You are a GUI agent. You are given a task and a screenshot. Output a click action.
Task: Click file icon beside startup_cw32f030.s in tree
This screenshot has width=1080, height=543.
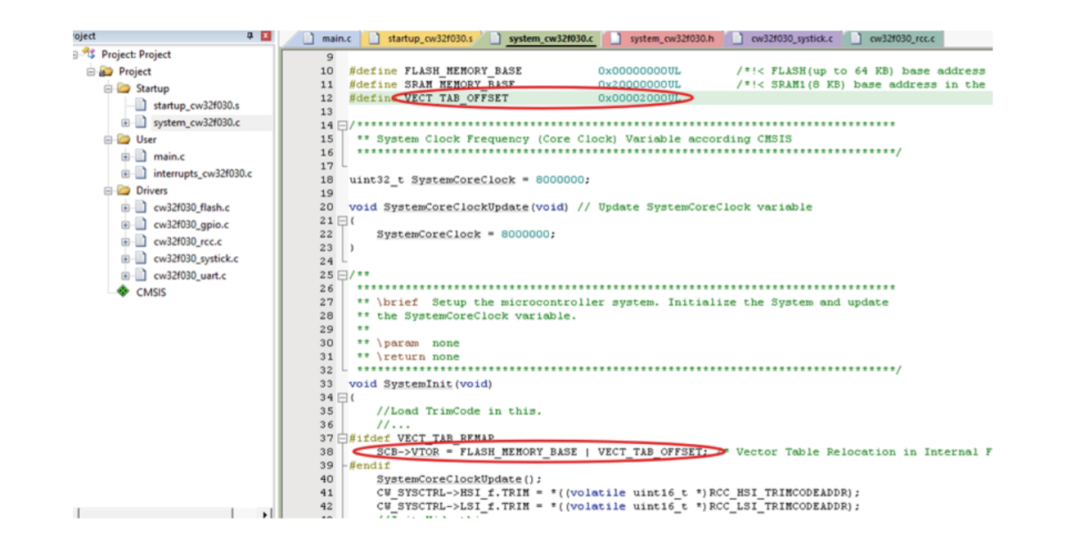141,105
